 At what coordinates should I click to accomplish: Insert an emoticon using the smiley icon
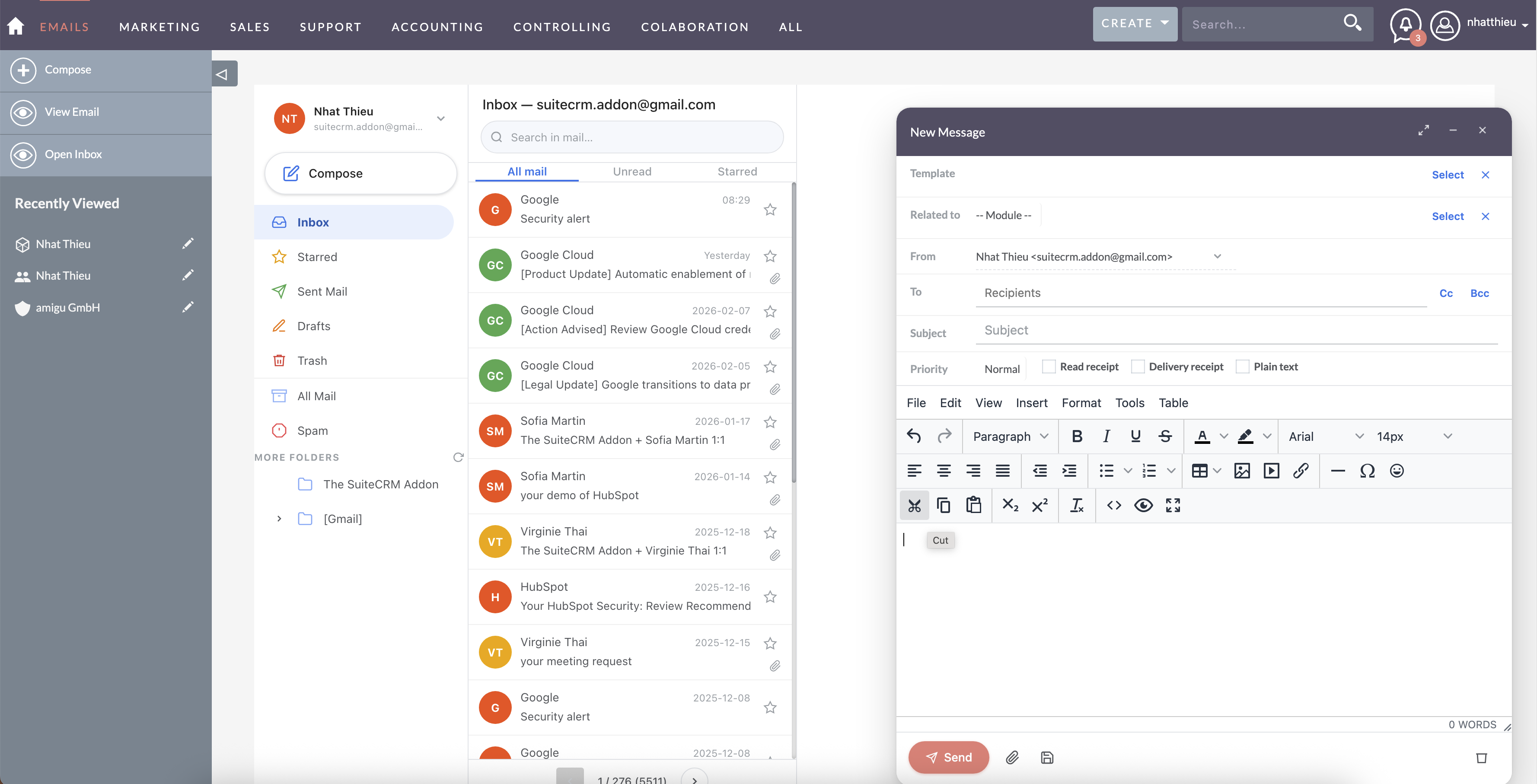1397,471
